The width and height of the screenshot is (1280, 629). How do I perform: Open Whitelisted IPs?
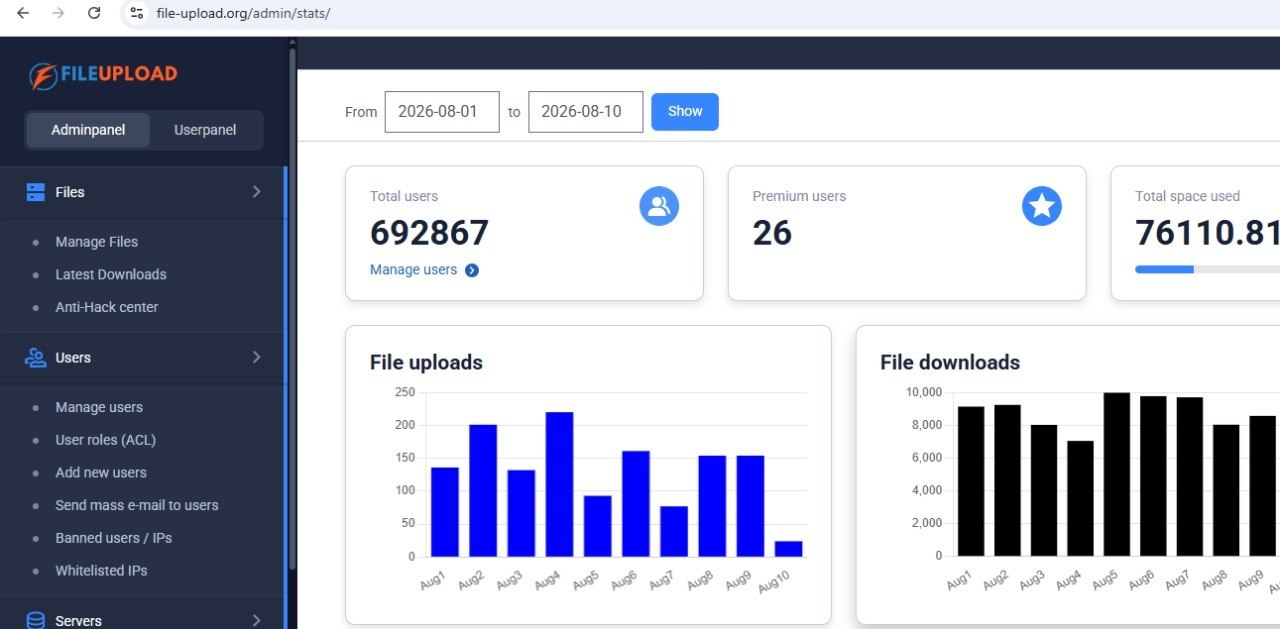[x=101, y=571]
